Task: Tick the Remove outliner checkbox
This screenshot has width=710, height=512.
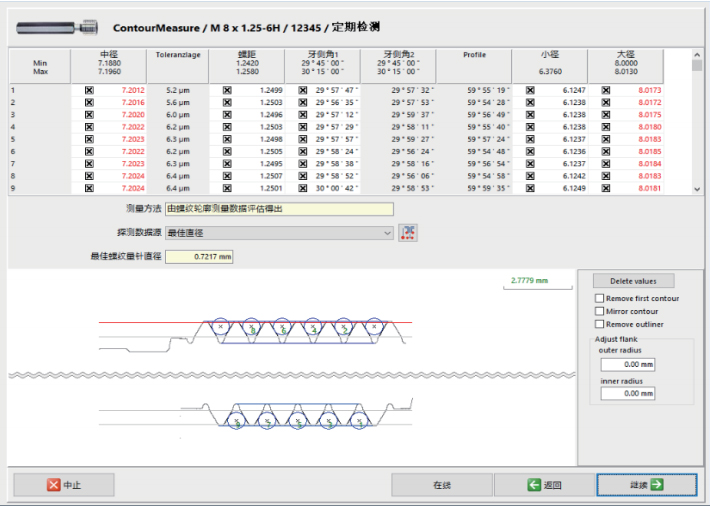Action: pos(599,324)
